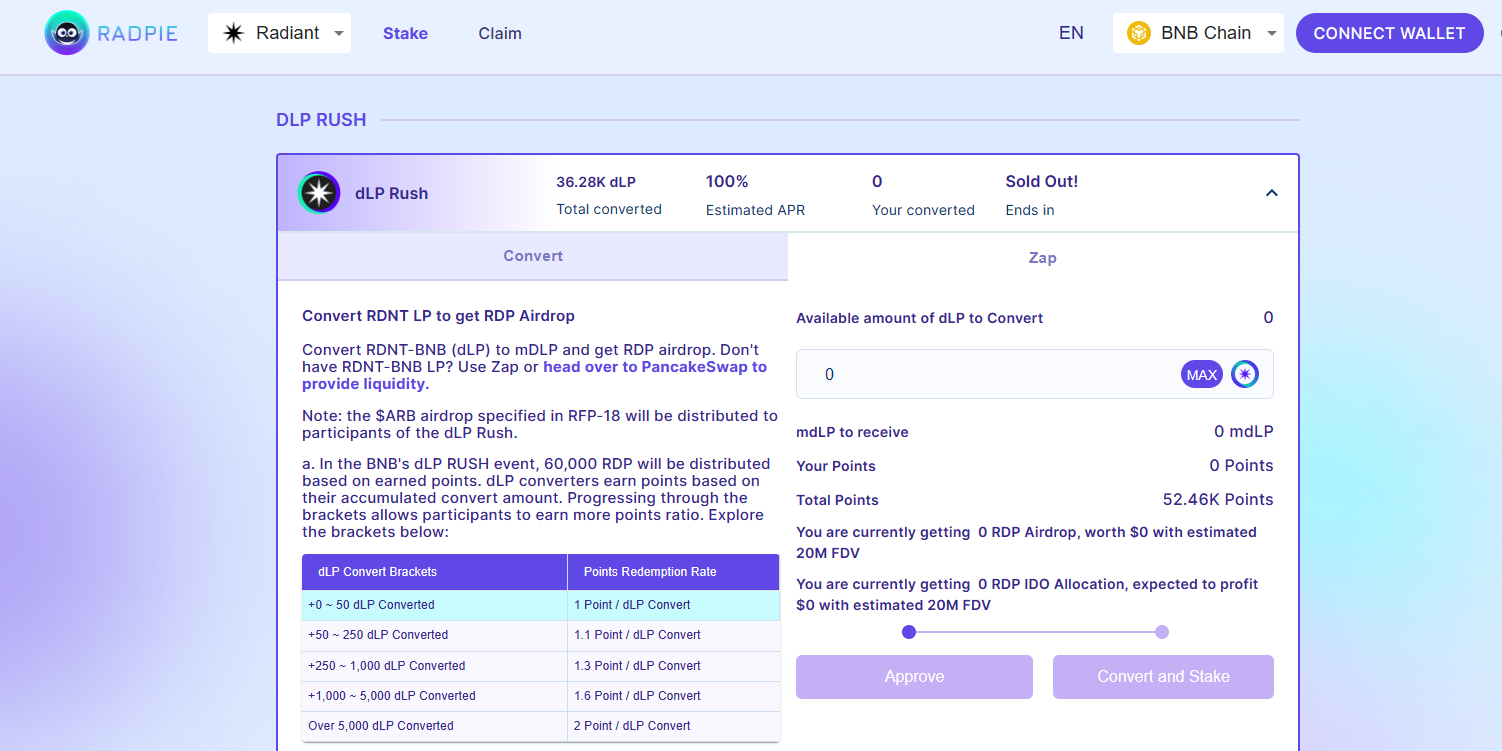Open the Radiant protocol dropdown
Viewport: 1502px width, 751px height.
click(279, 33)
